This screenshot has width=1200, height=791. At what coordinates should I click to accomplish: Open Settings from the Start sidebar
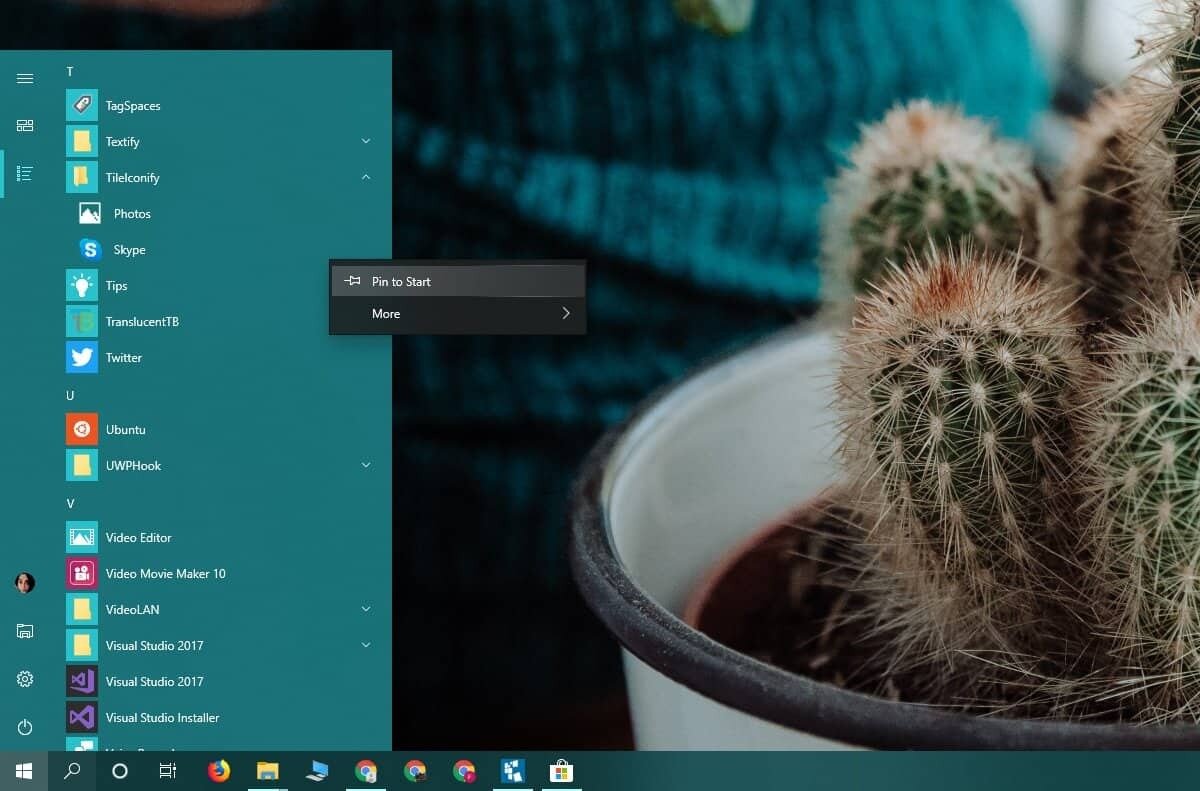click(25, 679)
